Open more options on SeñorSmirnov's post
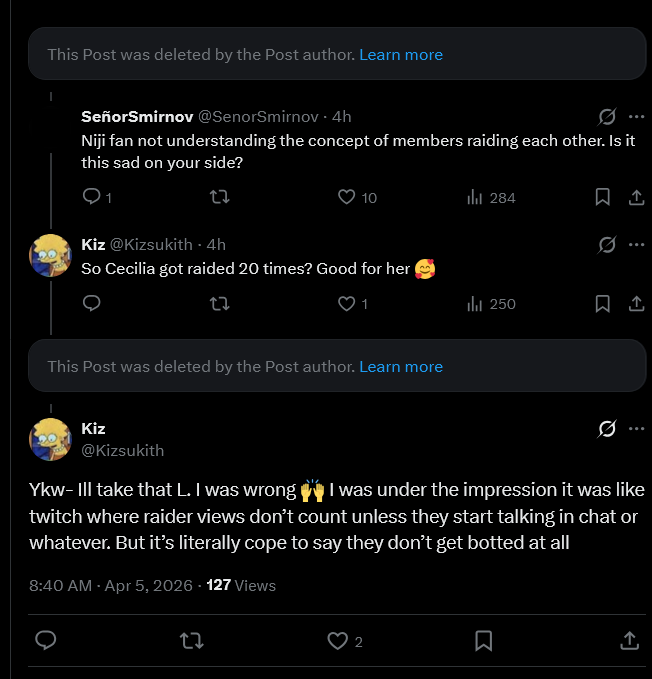 636,116
